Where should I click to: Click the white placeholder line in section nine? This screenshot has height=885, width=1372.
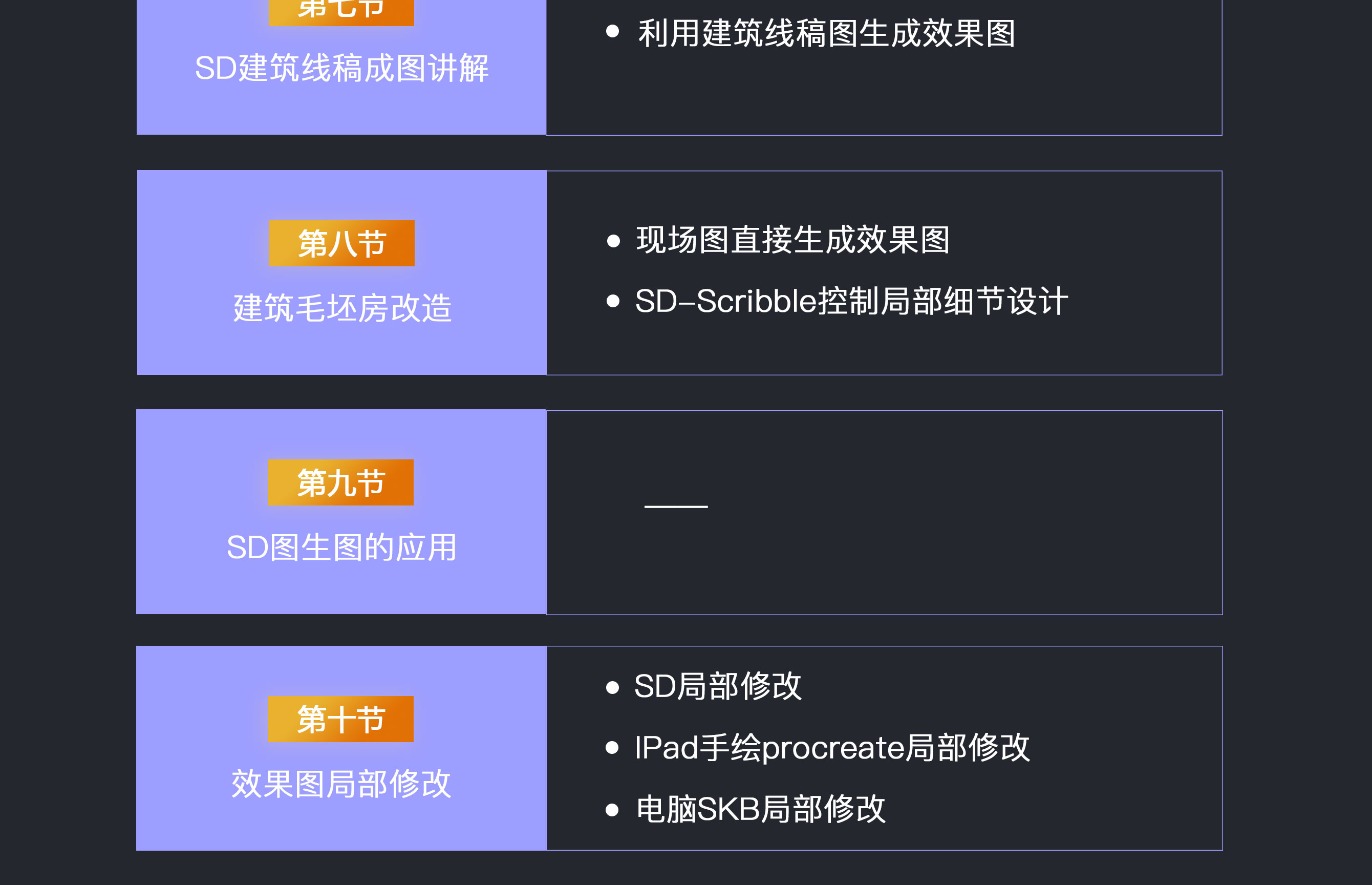(x=676, y=507)
